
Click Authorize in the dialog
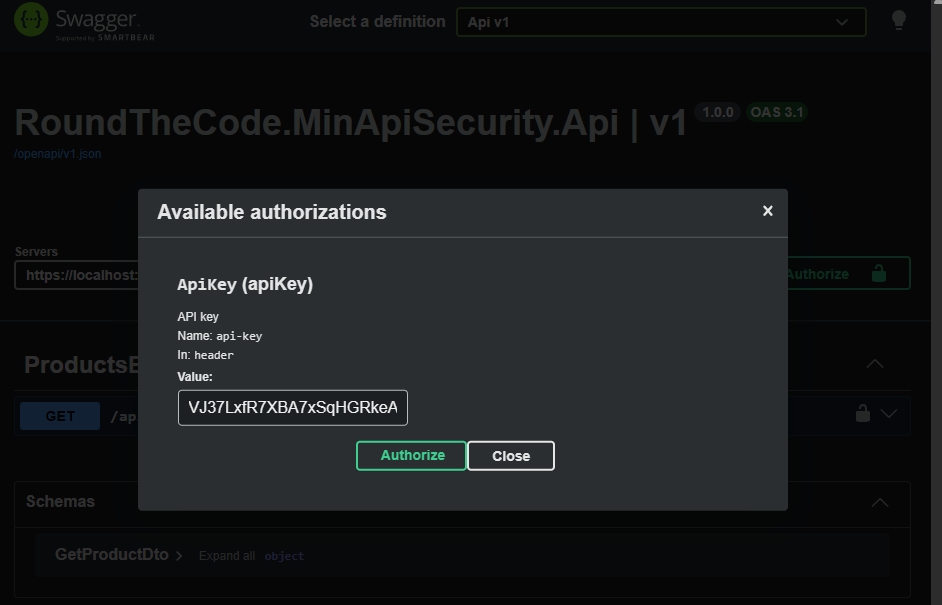pos(411,455)
